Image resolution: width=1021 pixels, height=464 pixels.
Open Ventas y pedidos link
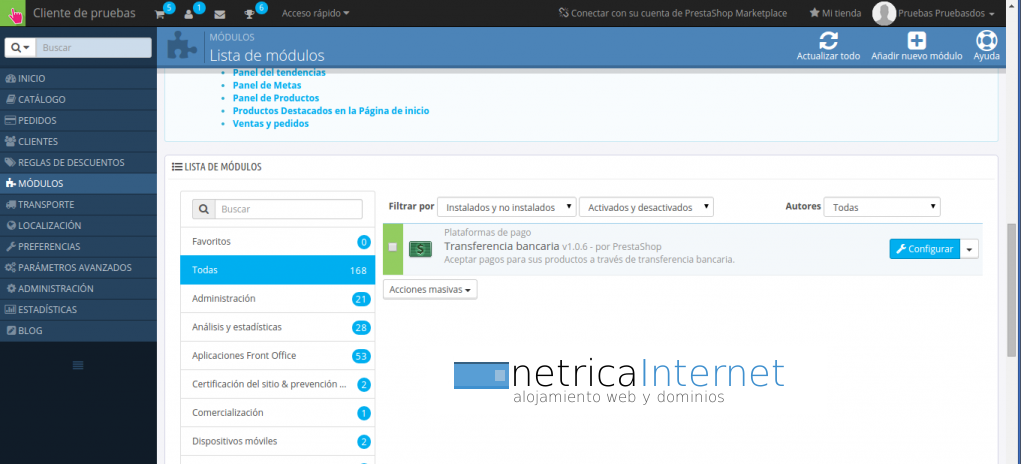point(271,124)
